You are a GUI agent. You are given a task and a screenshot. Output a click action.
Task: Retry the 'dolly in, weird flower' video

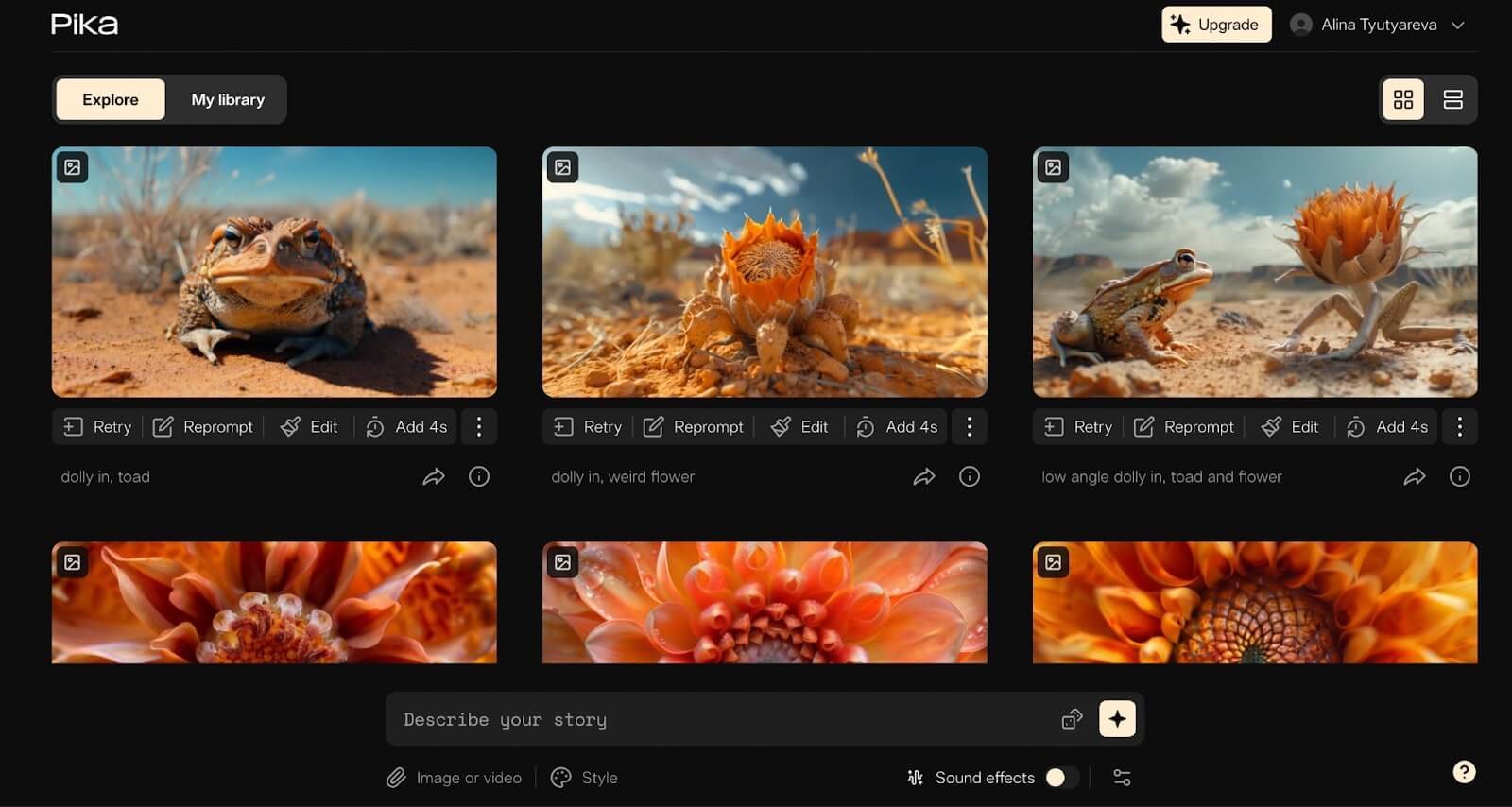coord(588,427)
